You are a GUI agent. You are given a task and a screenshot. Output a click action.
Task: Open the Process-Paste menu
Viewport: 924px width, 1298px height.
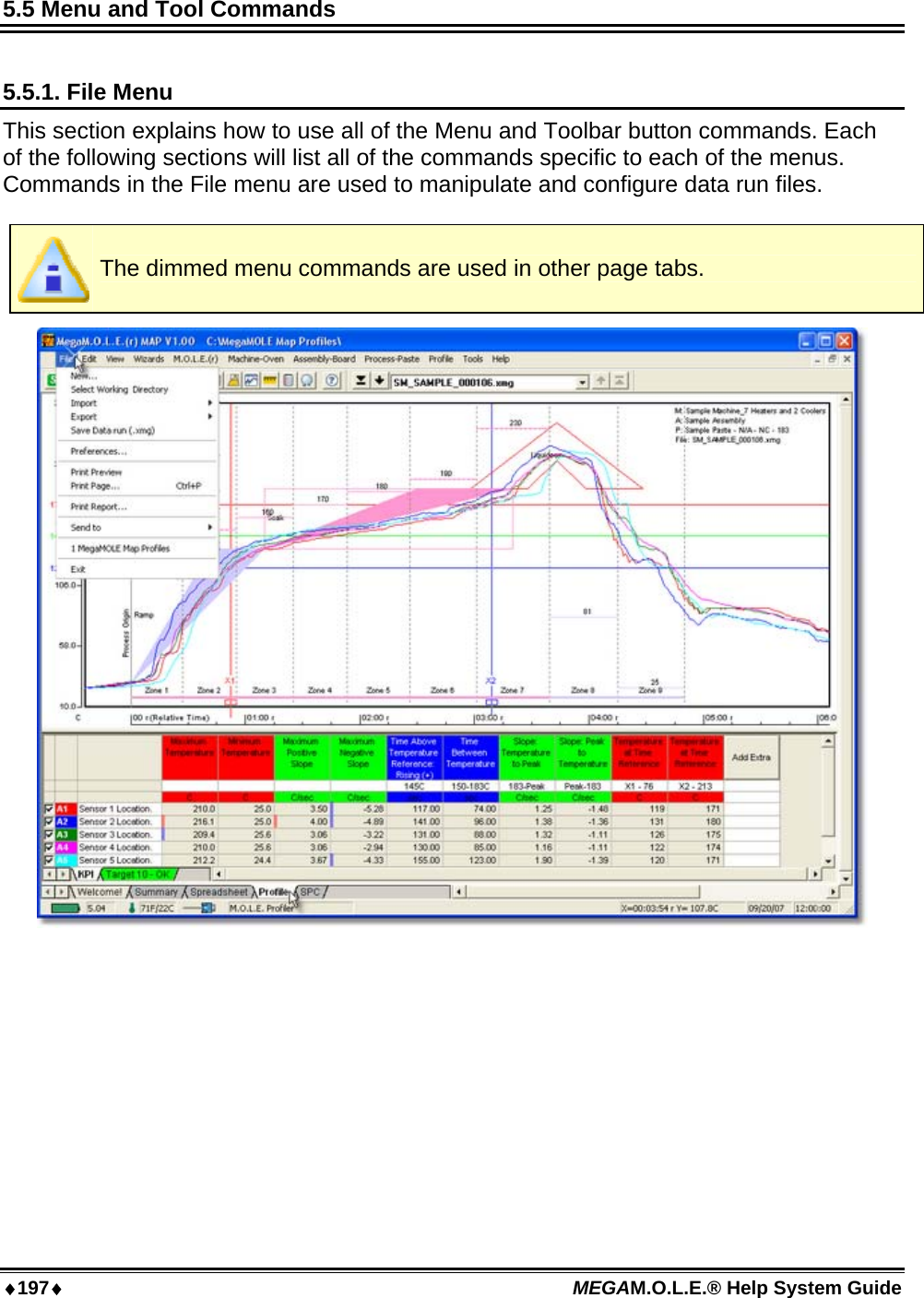[391, 359]
